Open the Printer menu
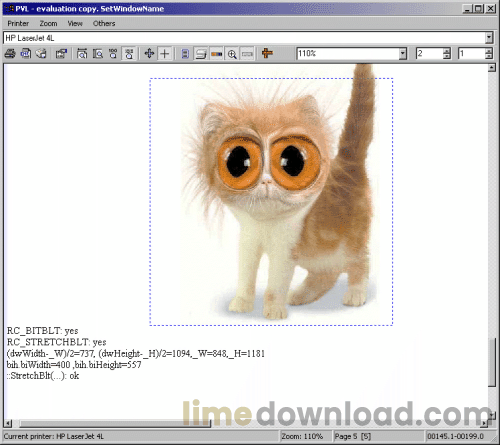 18,23
